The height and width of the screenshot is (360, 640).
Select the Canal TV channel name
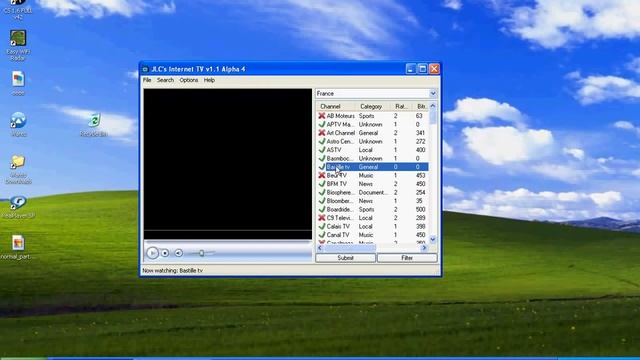[x=338, y=235]
